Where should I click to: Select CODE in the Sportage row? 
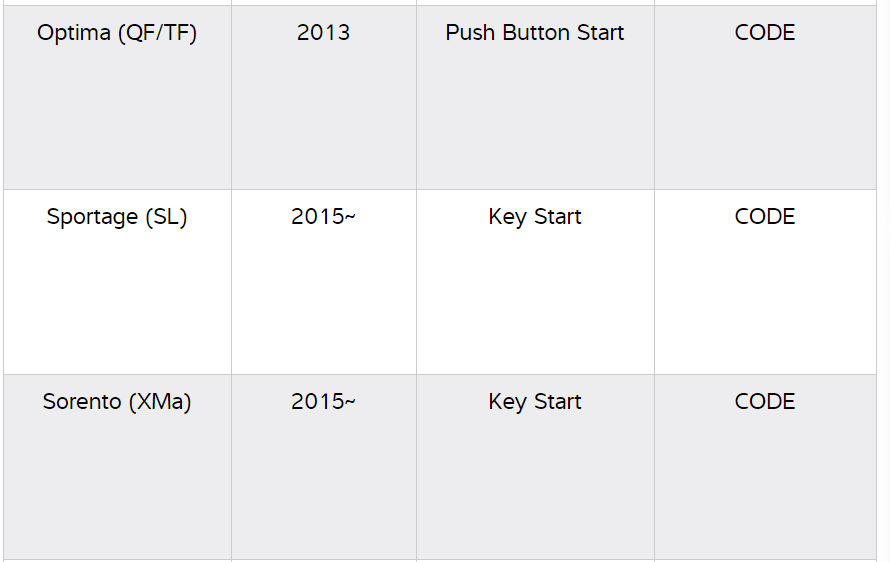[765, 217]
